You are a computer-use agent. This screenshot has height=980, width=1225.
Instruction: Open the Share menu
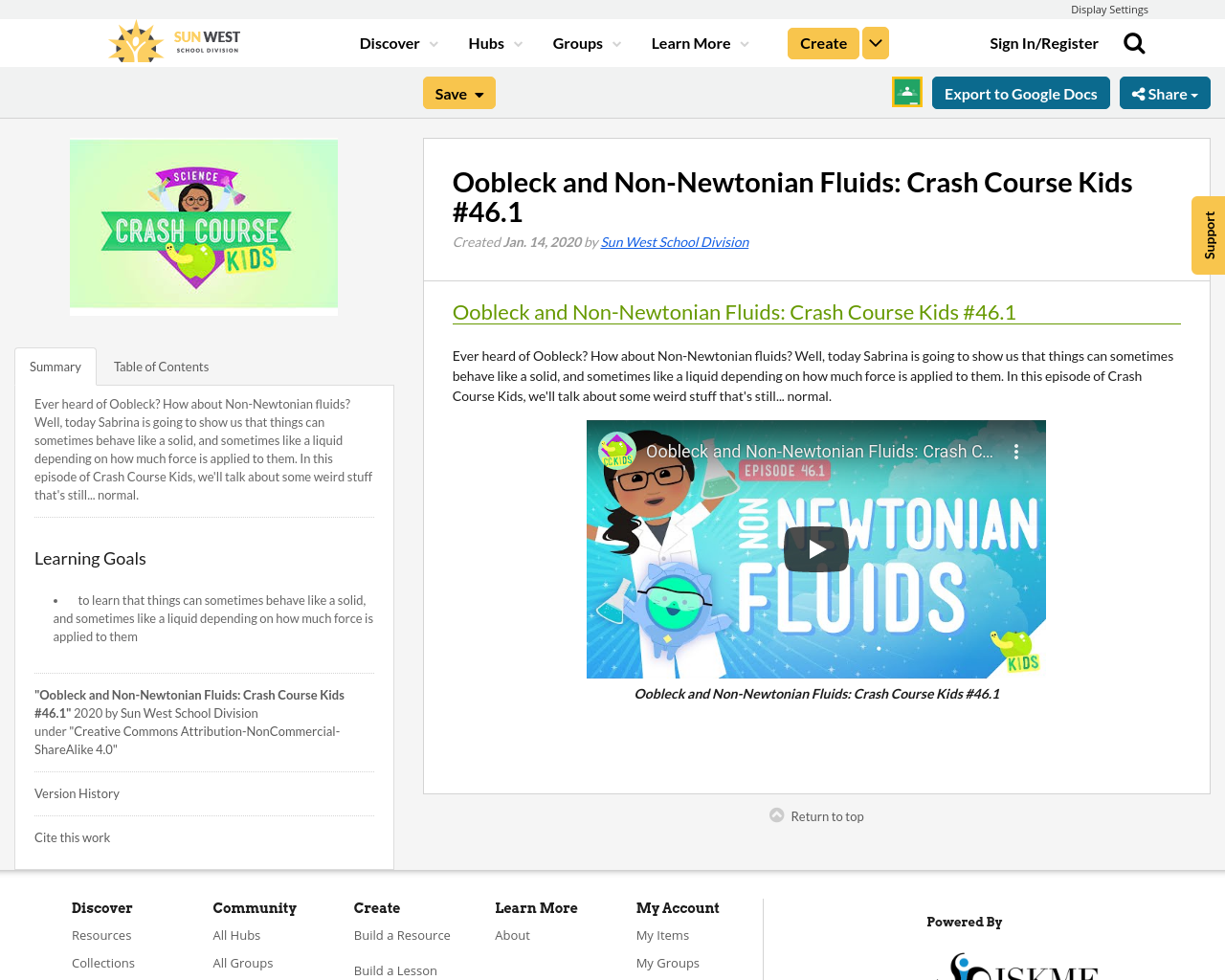coord(1164,93)
